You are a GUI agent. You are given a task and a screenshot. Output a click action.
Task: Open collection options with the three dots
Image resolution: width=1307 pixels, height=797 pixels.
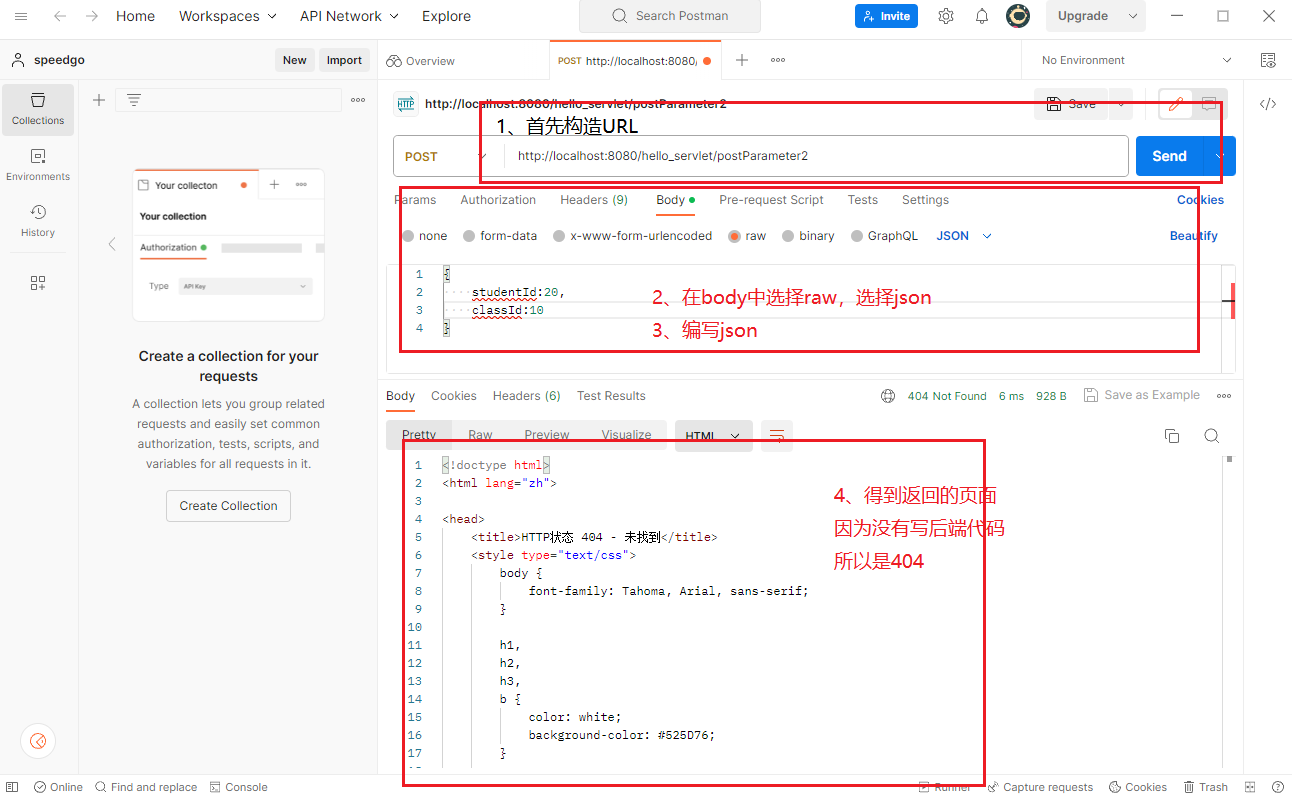(x=358, y=100)
